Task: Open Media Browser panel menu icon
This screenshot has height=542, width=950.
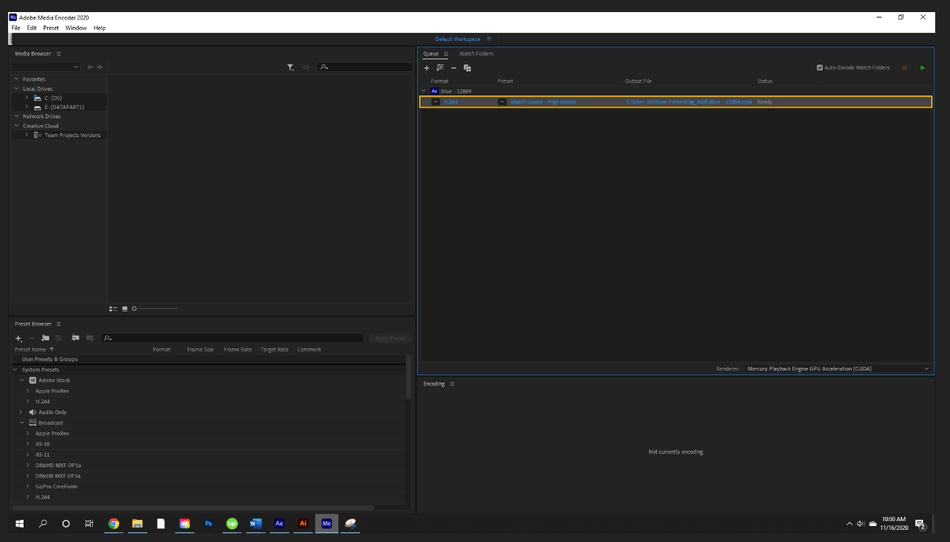Action: pyautogui.click(x=59, y=54)
